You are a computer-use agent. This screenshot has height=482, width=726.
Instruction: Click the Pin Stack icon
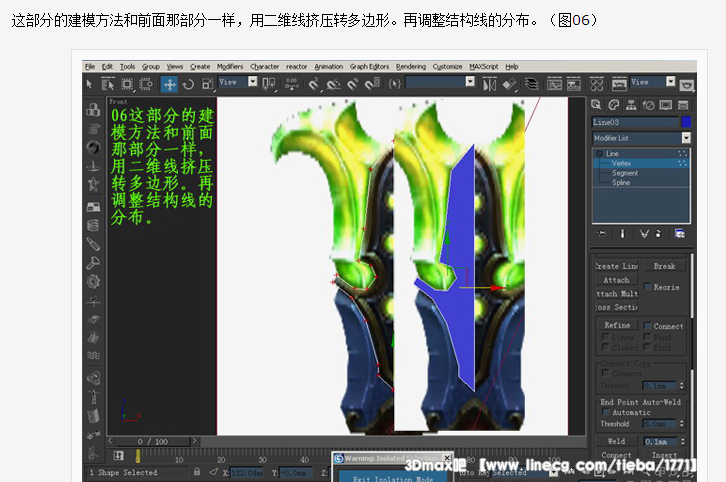[x=601, y=234]
